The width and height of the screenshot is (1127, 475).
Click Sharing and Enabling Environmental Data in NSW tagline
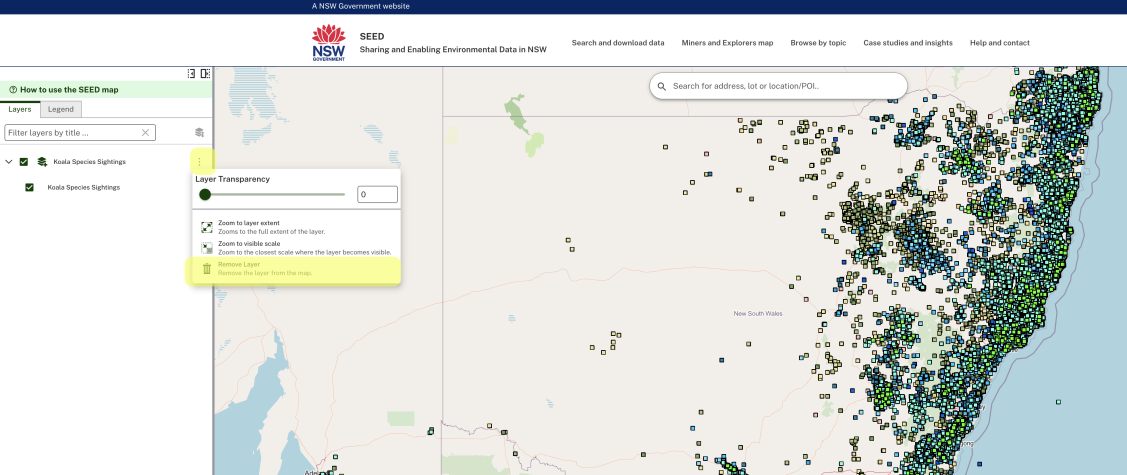(453, 50)
